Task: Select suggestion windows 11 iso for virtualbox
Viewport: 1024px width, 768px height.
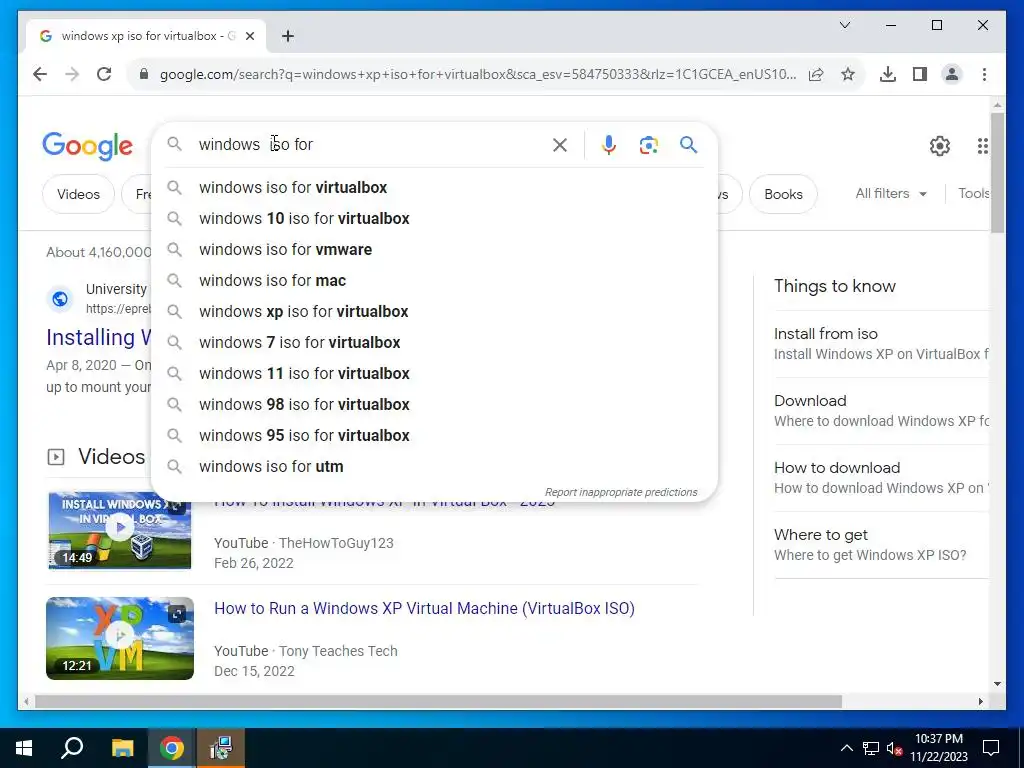Action: (x=434, y=374)
